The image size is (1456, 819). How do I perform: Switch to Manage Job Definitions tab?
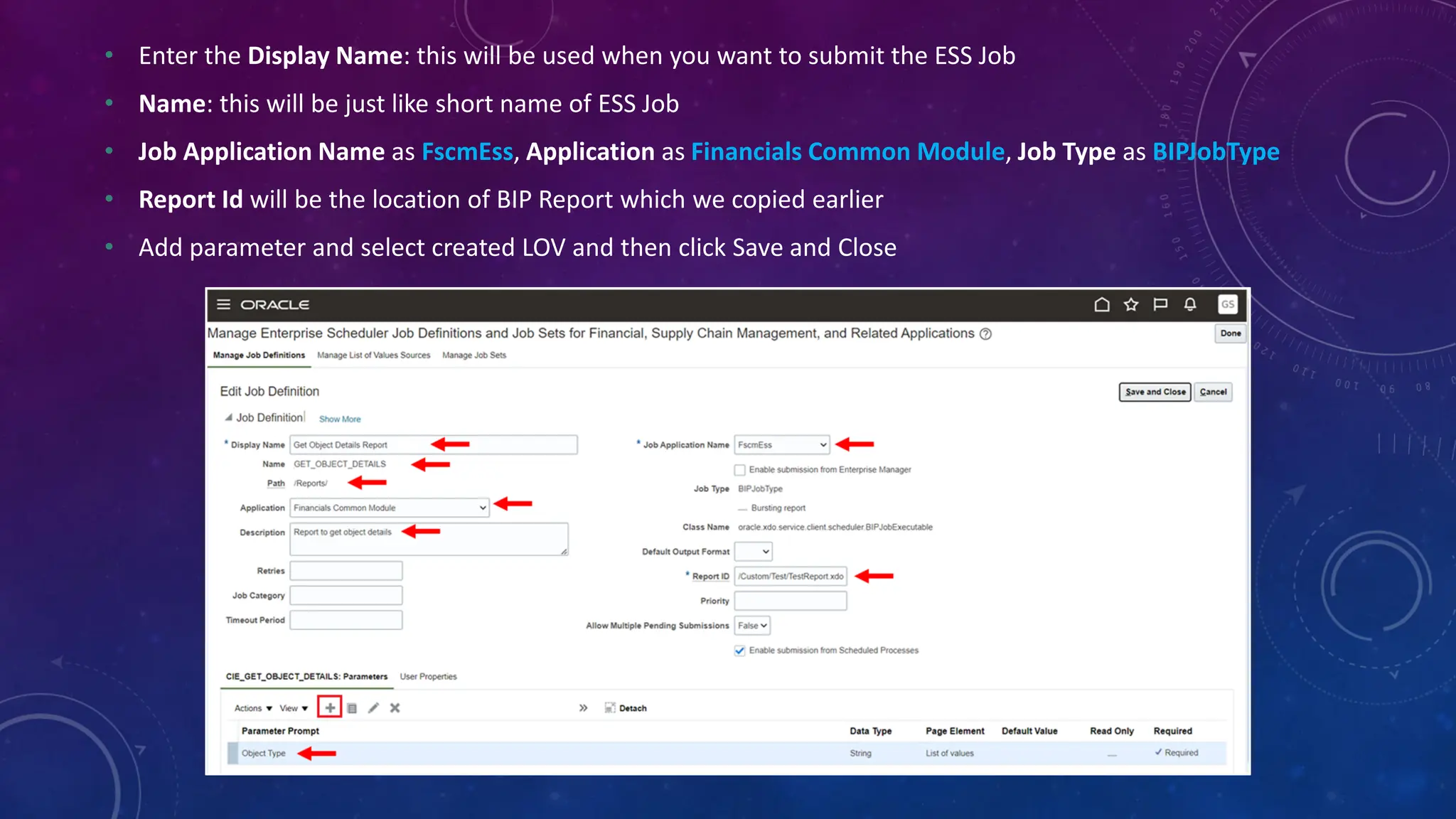coord(259,355)
